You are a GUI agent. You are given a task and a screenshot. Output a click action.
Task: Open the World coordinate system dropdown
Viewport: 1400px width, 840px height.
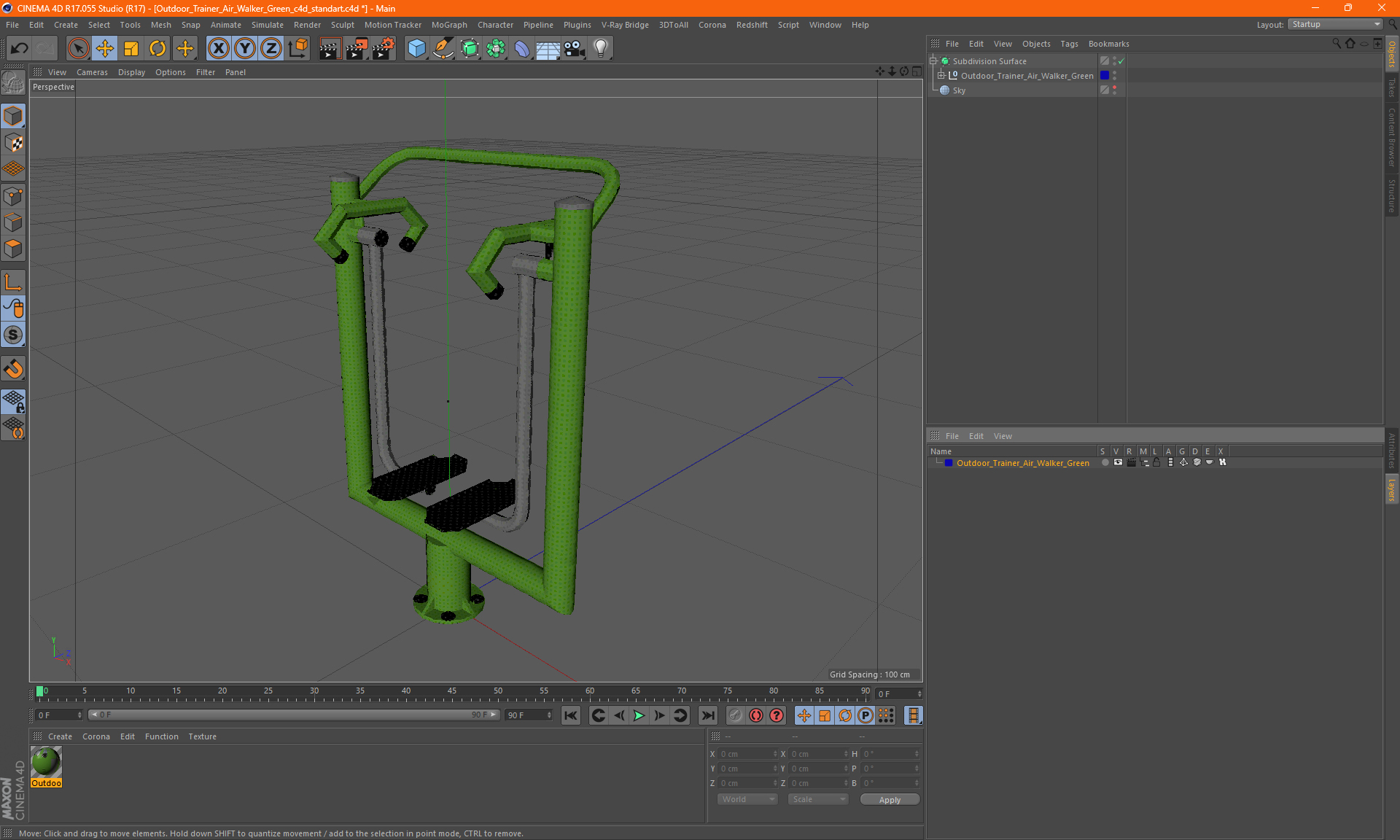pos(748,799)
